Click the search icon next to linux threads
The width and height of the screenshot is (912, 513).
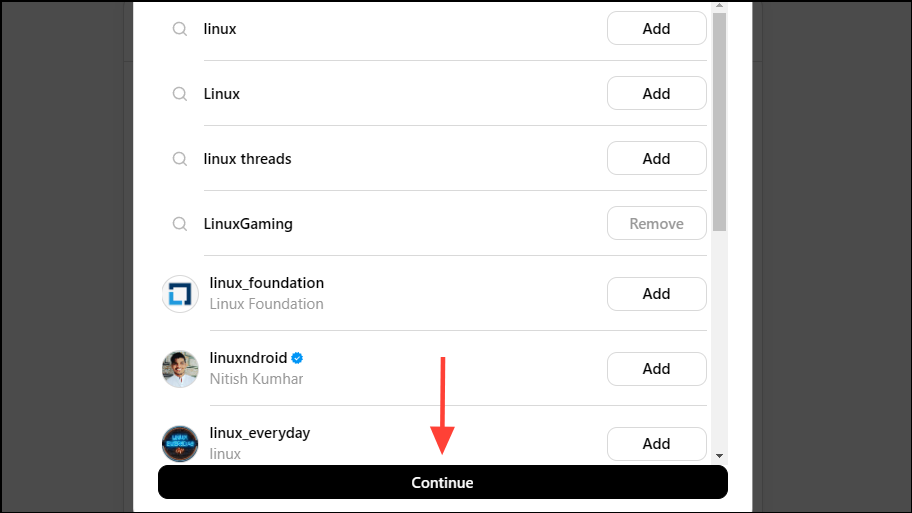(180, 159)
